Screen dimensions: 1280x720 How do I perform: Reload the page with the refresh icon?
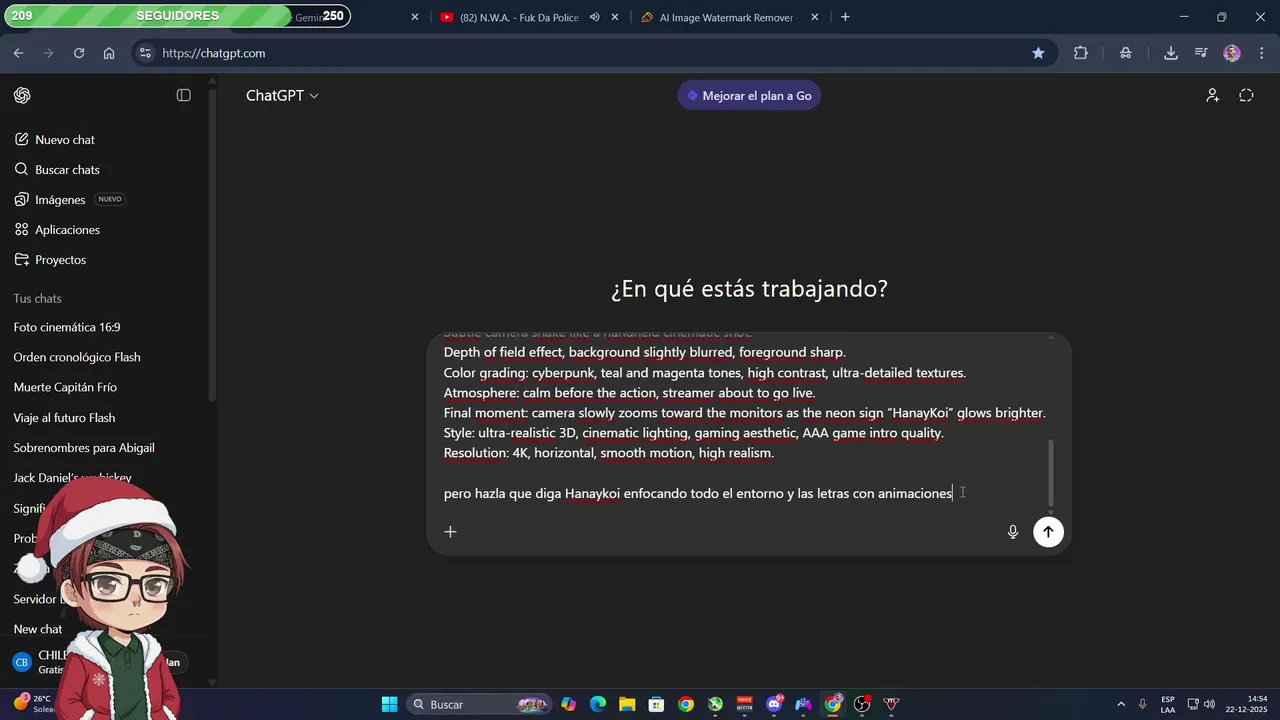(79, 53)
